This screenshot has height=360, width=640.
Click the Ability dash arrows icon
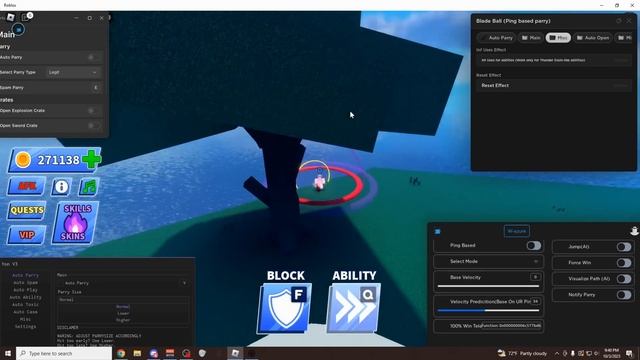click(x=353, y=308)
